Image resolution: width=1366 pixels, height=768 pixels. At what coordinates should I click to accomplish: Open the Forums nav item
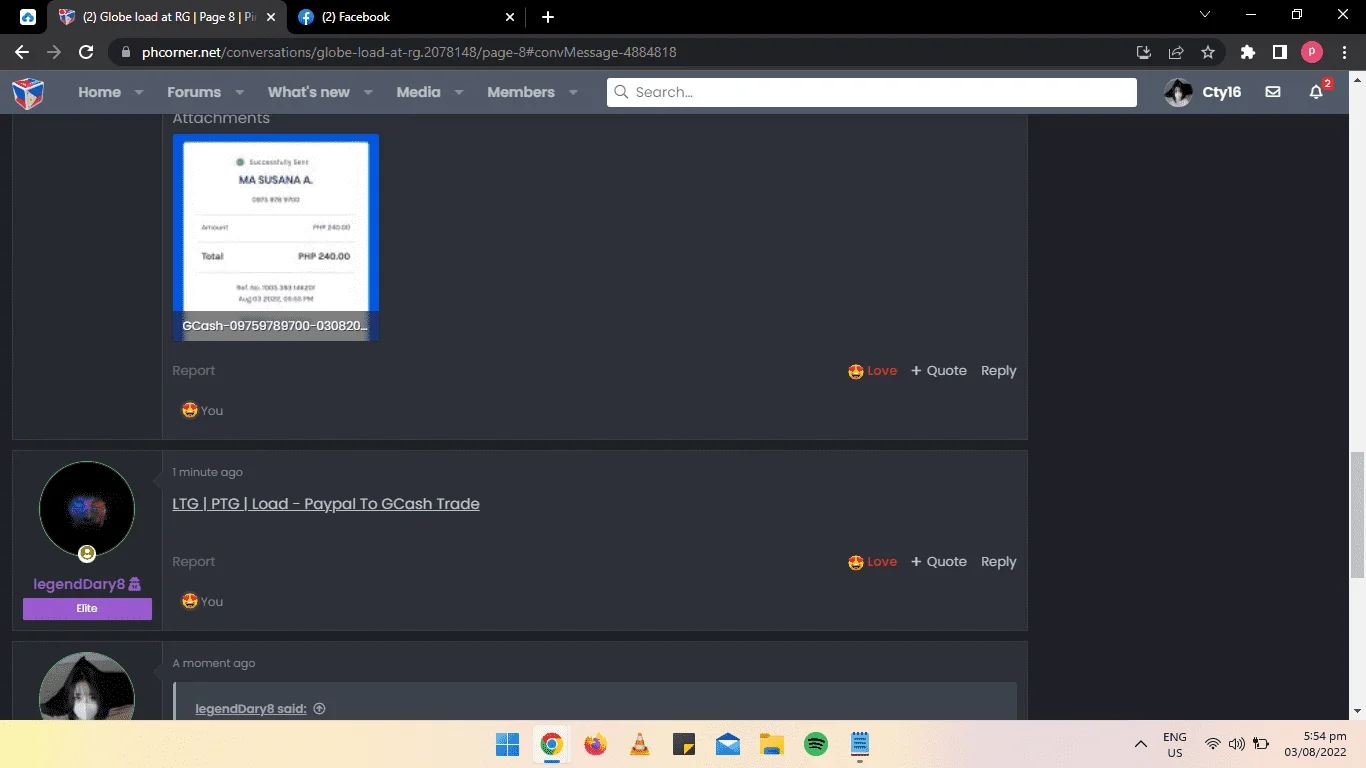click(x=194, y=92)
